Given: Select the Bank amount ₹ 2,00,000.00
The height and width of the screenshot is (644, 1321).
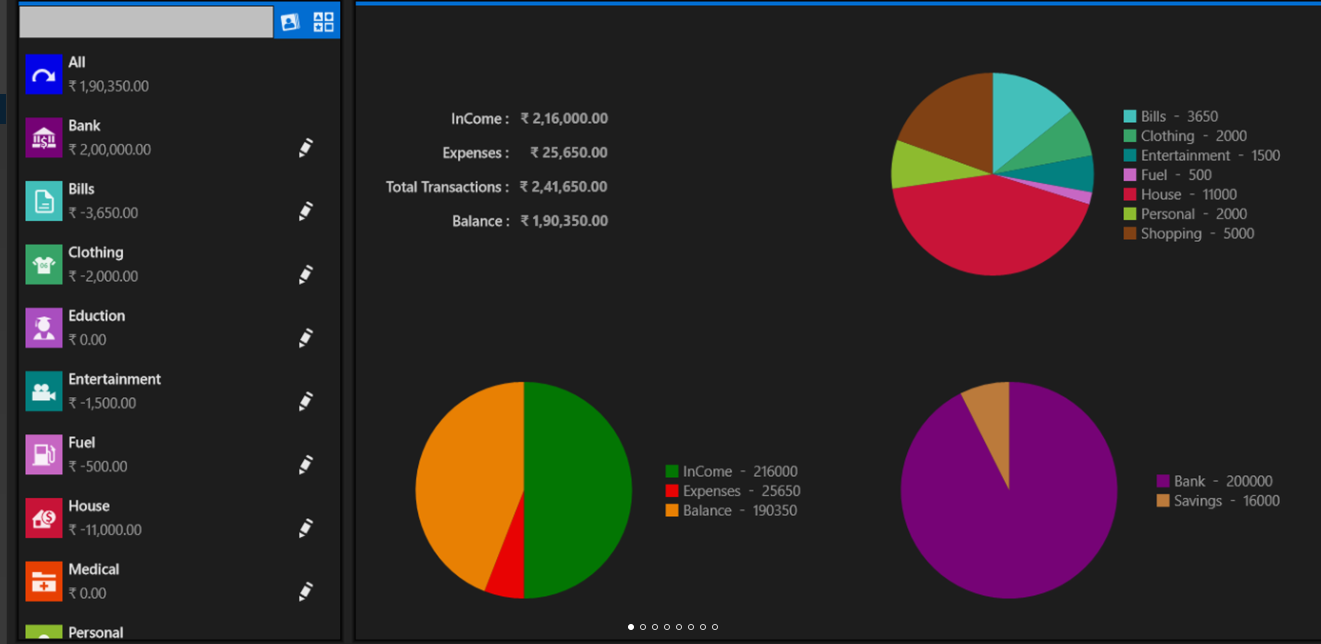Looking at the screenshot, I should tap(109, 150).
